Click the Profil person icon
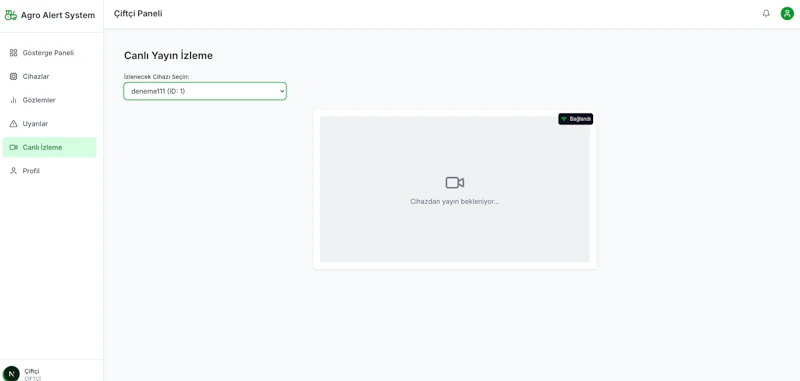The image size is (800, 381). [x=14, y=171]
